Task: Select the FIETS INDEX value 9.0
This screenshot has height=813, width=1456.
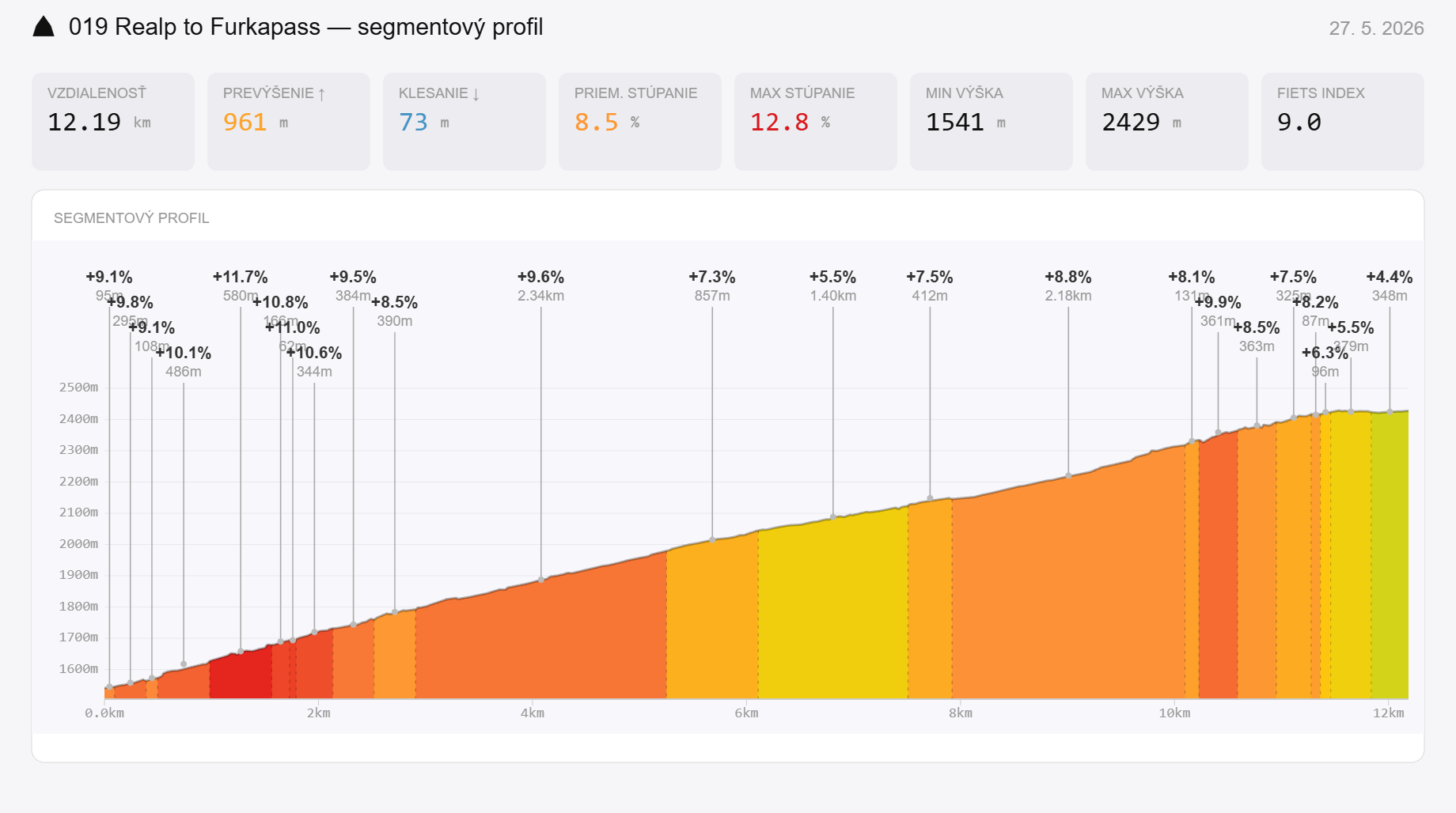Action: pos(1299,123)
